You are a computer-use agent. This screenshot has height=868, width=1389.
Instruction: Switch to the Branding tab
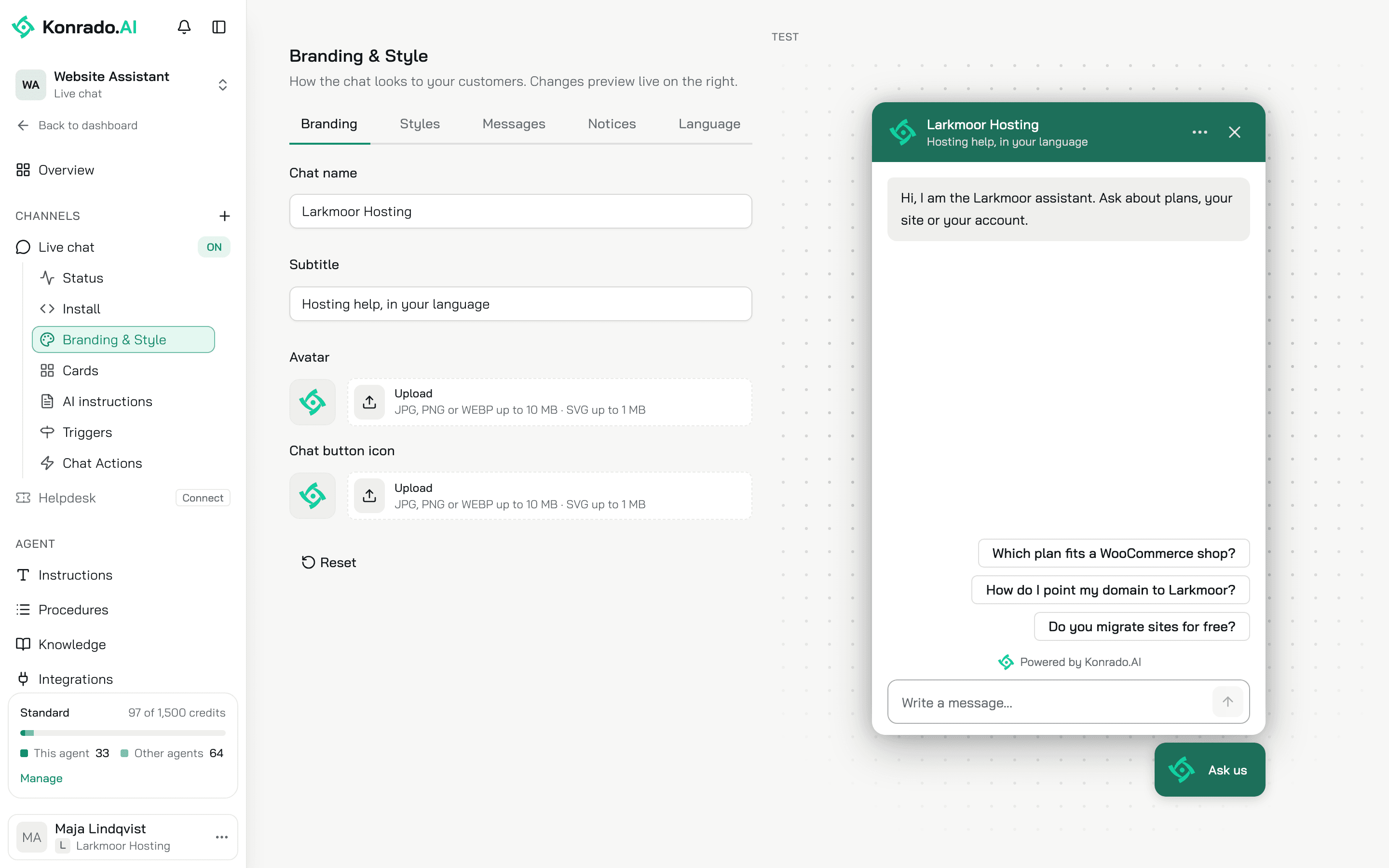point(329,124)
